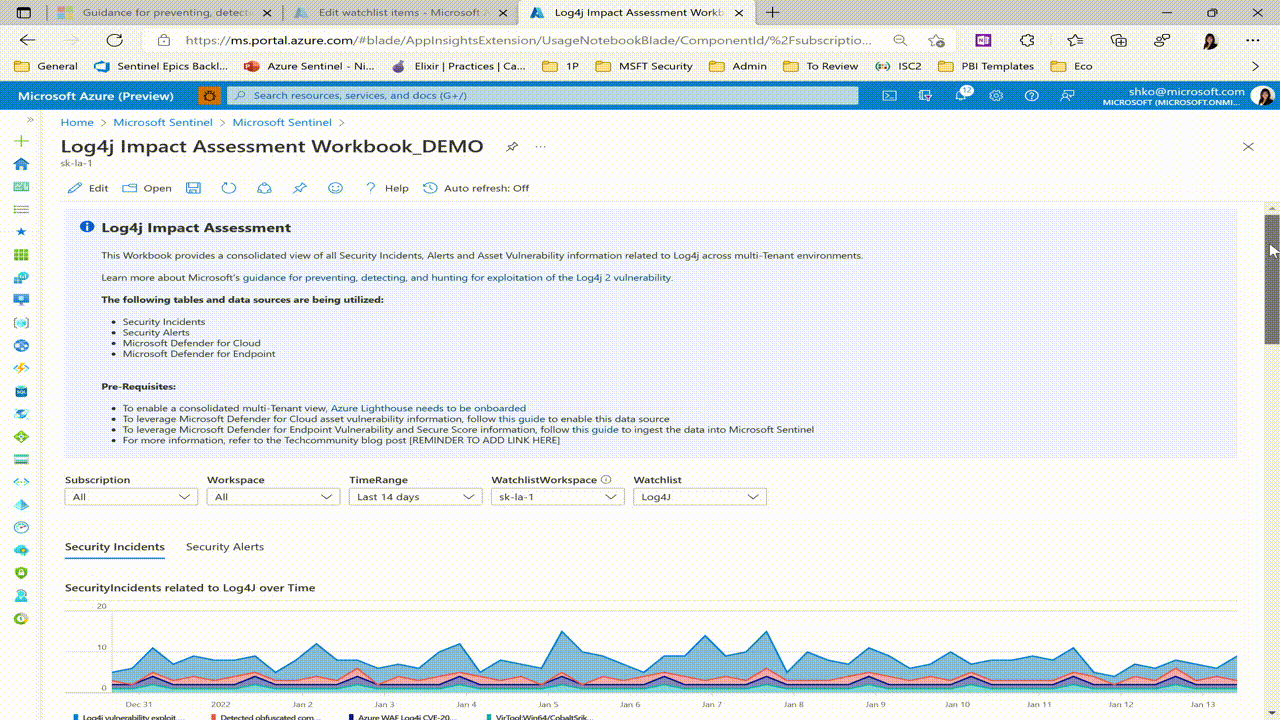The height and width of the screenshot is (720, 1280).
Task: Open workbook Help
Action: (x=386, y=188)
